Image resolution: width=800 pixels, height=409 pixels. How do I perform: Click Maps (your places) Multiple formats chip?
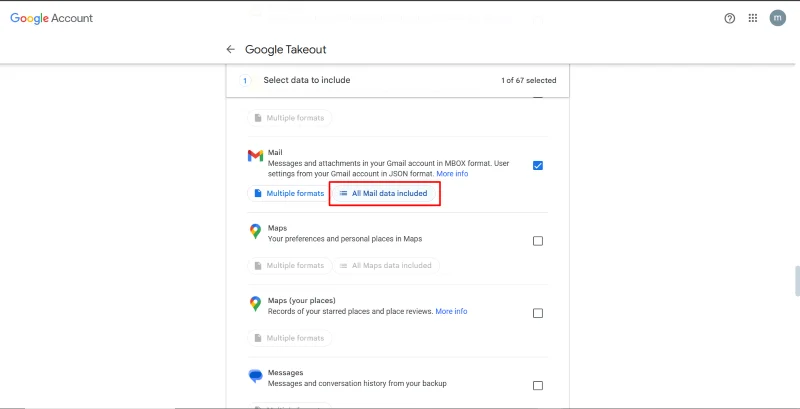pyautogui.click(x=289, y=338)
